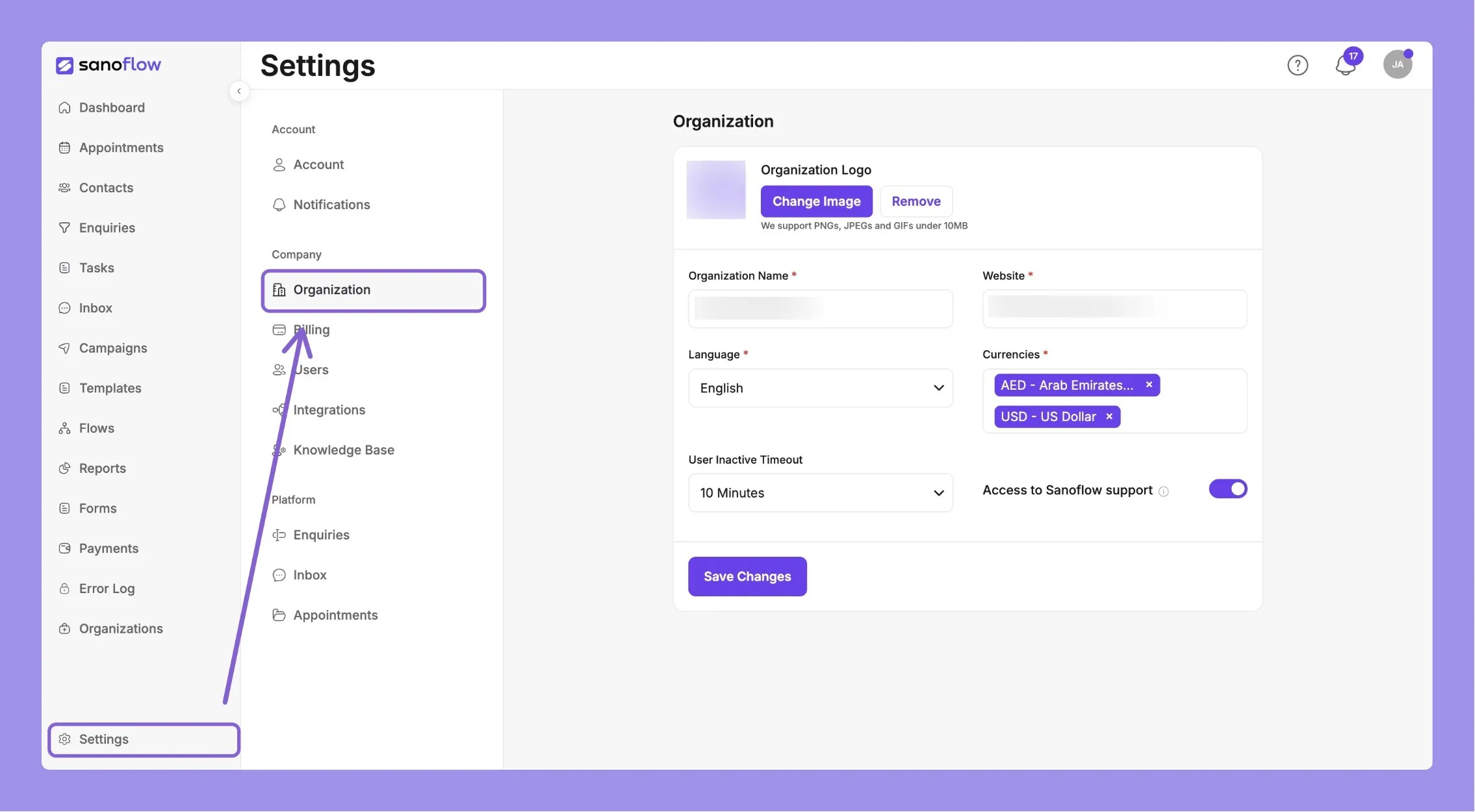The image size is (1475, 812).
Task: Click the Website input field
Action: click(x=1114, y=309)
